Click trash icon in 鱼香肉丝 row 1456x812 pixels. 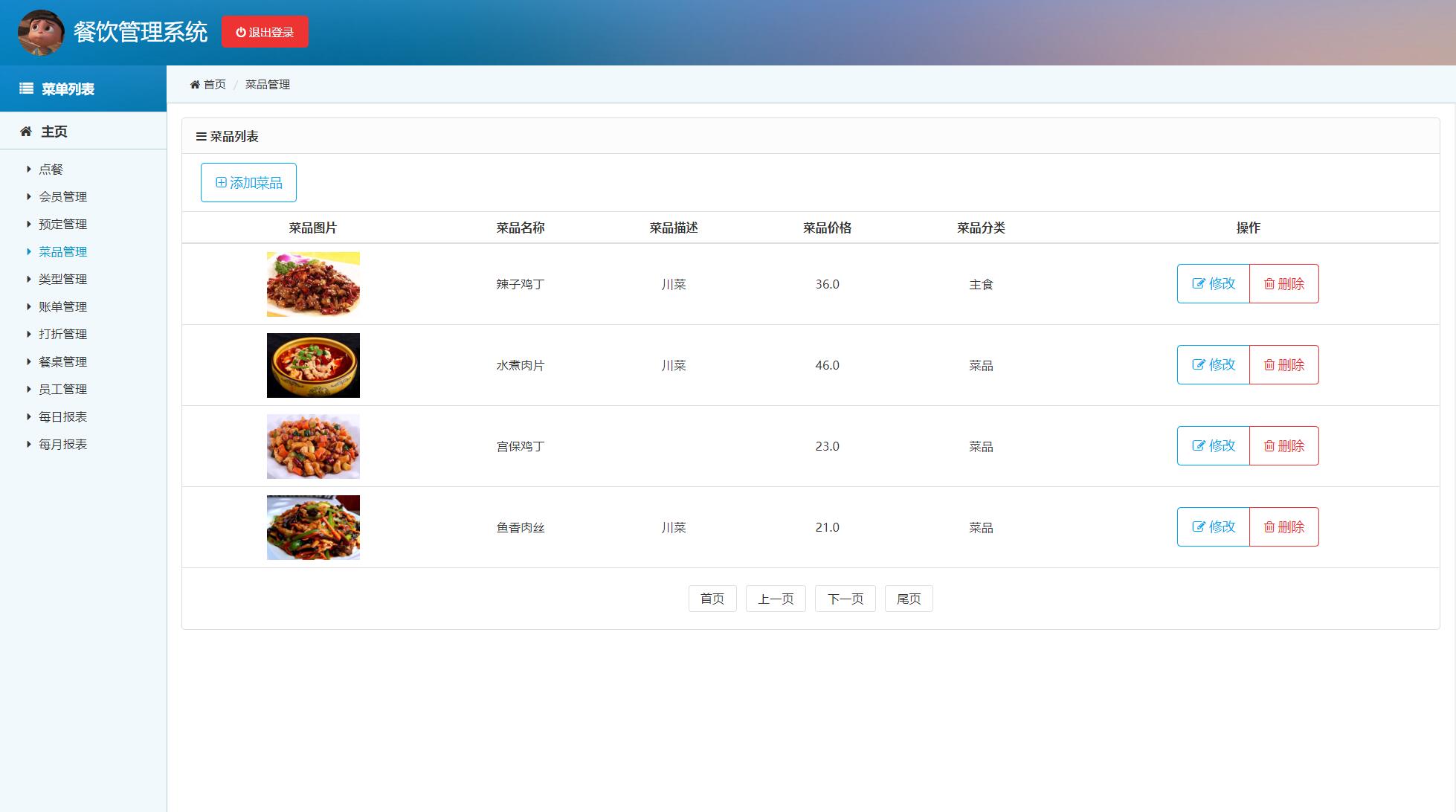tap(1269, 527)
